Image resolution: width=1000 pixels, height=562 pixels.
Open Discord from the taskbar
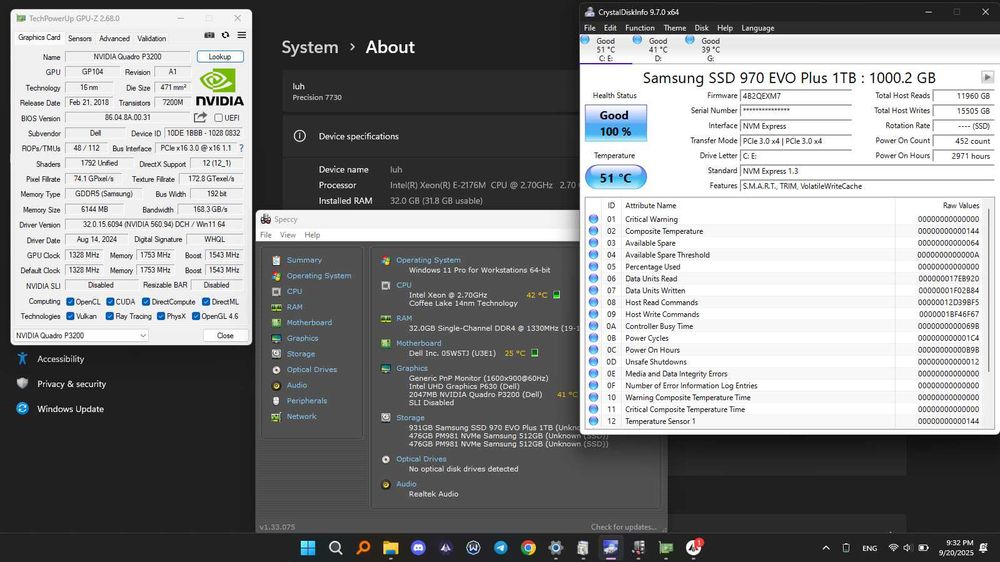(418, 547)
